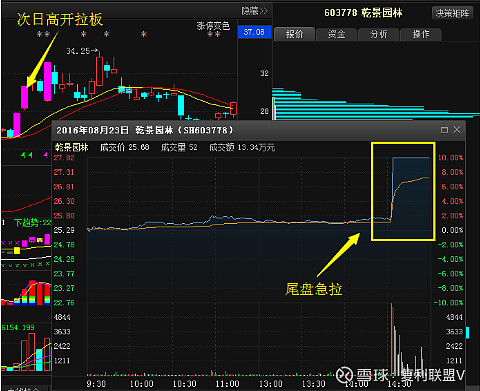This screenshot has height=391, width=480.
Task: Click the 27.82 top price label
Action: [64, 157]
